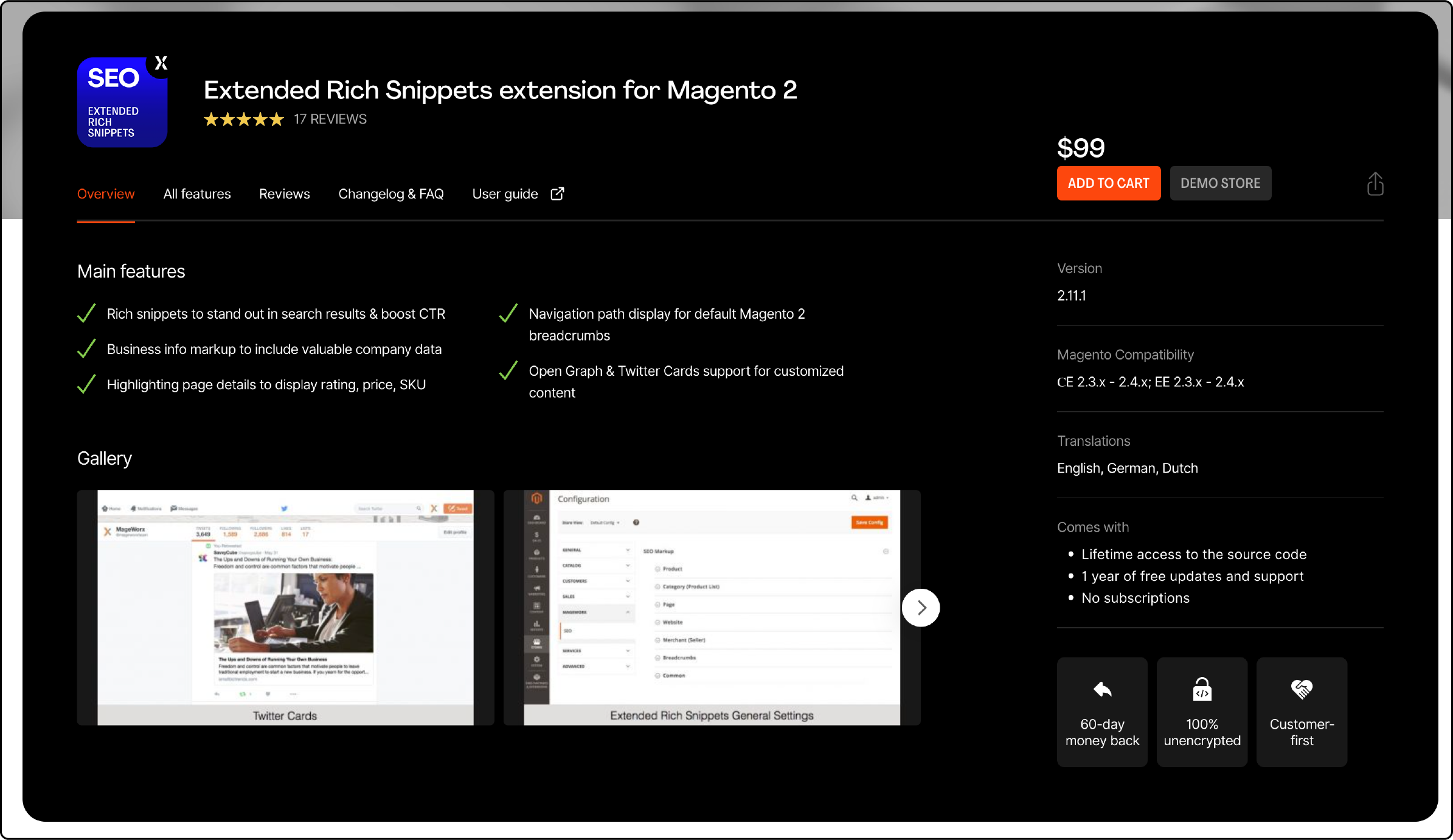Viewport: 1453px width, 840px height.
Task: Select the 17 REVIEWS link
Action: 330,118
